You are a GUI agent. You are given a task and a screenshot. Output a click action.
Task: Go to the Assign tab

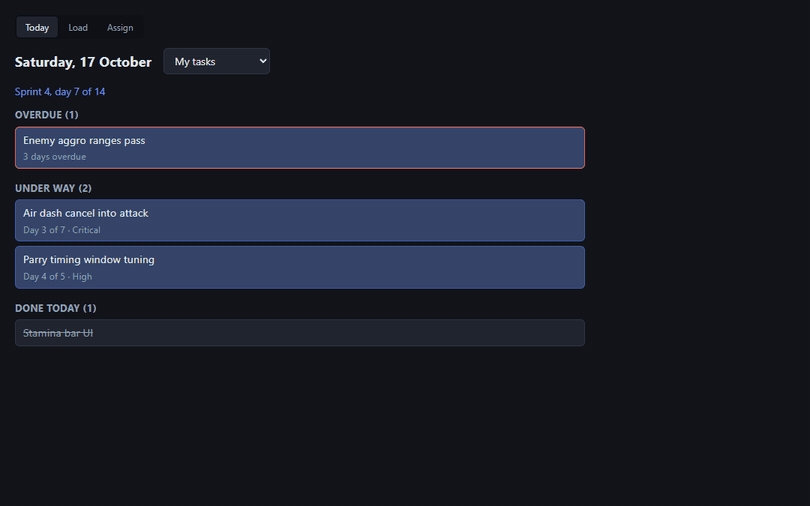click(x=120, y=27)
